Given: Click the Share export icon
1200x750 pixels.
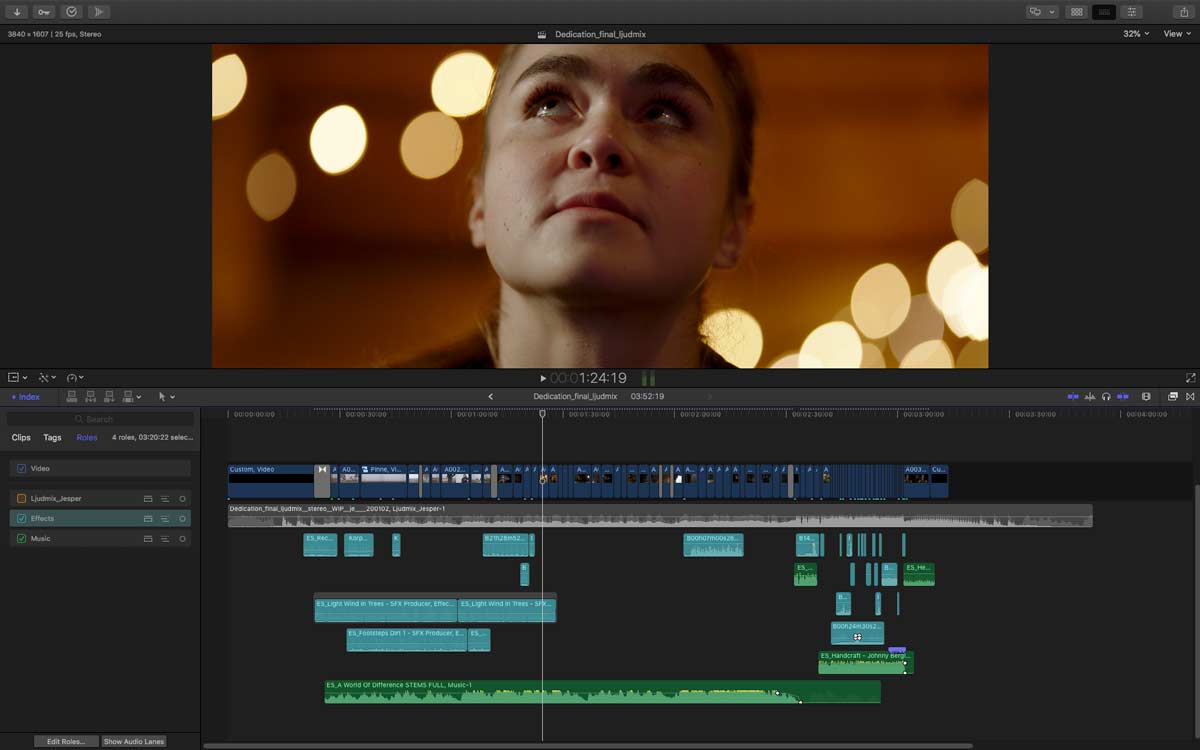Looking at the screenshot, I should 1184,12.
